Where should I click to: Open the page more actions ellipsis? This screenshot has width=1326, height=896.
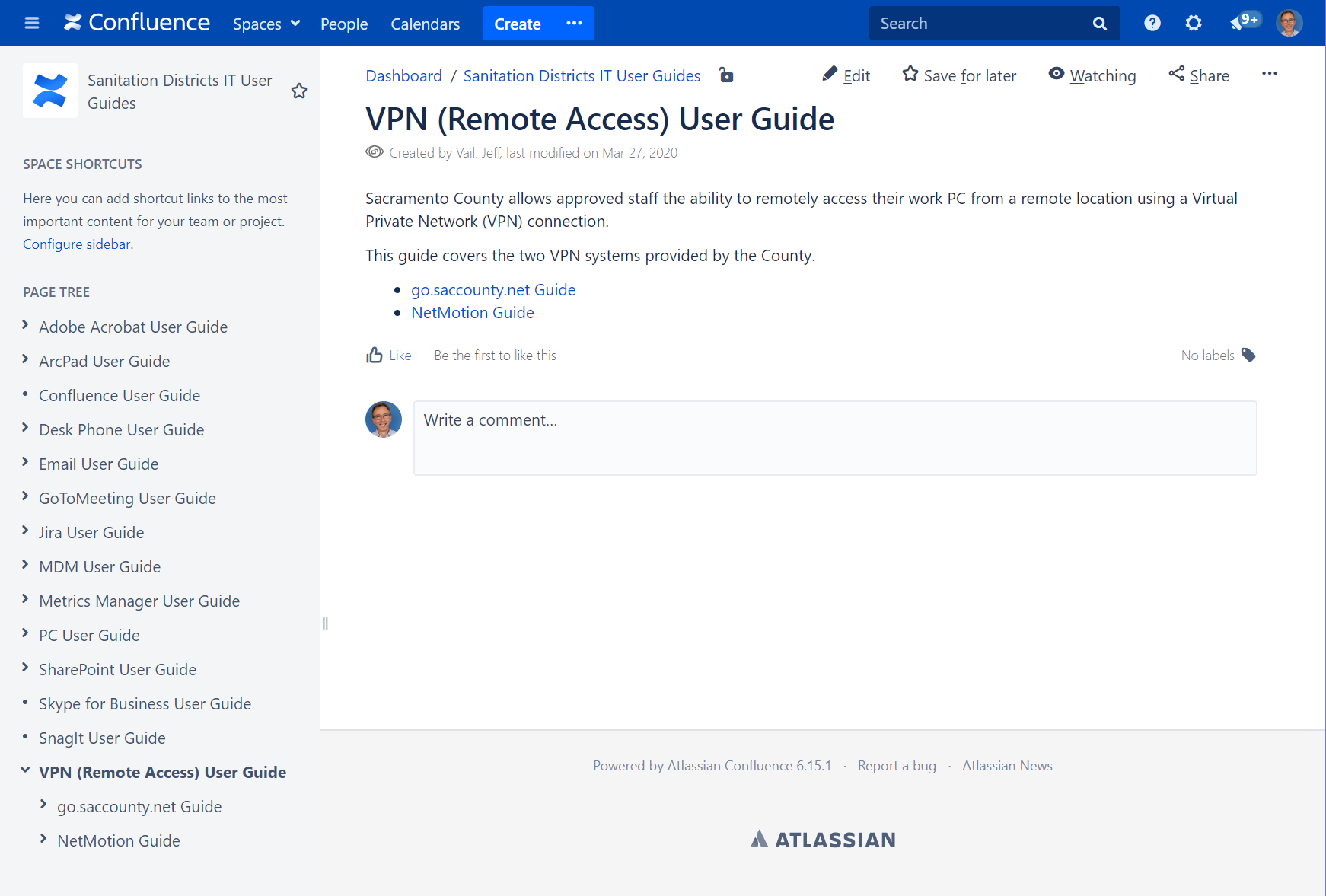click(1270, 73)
